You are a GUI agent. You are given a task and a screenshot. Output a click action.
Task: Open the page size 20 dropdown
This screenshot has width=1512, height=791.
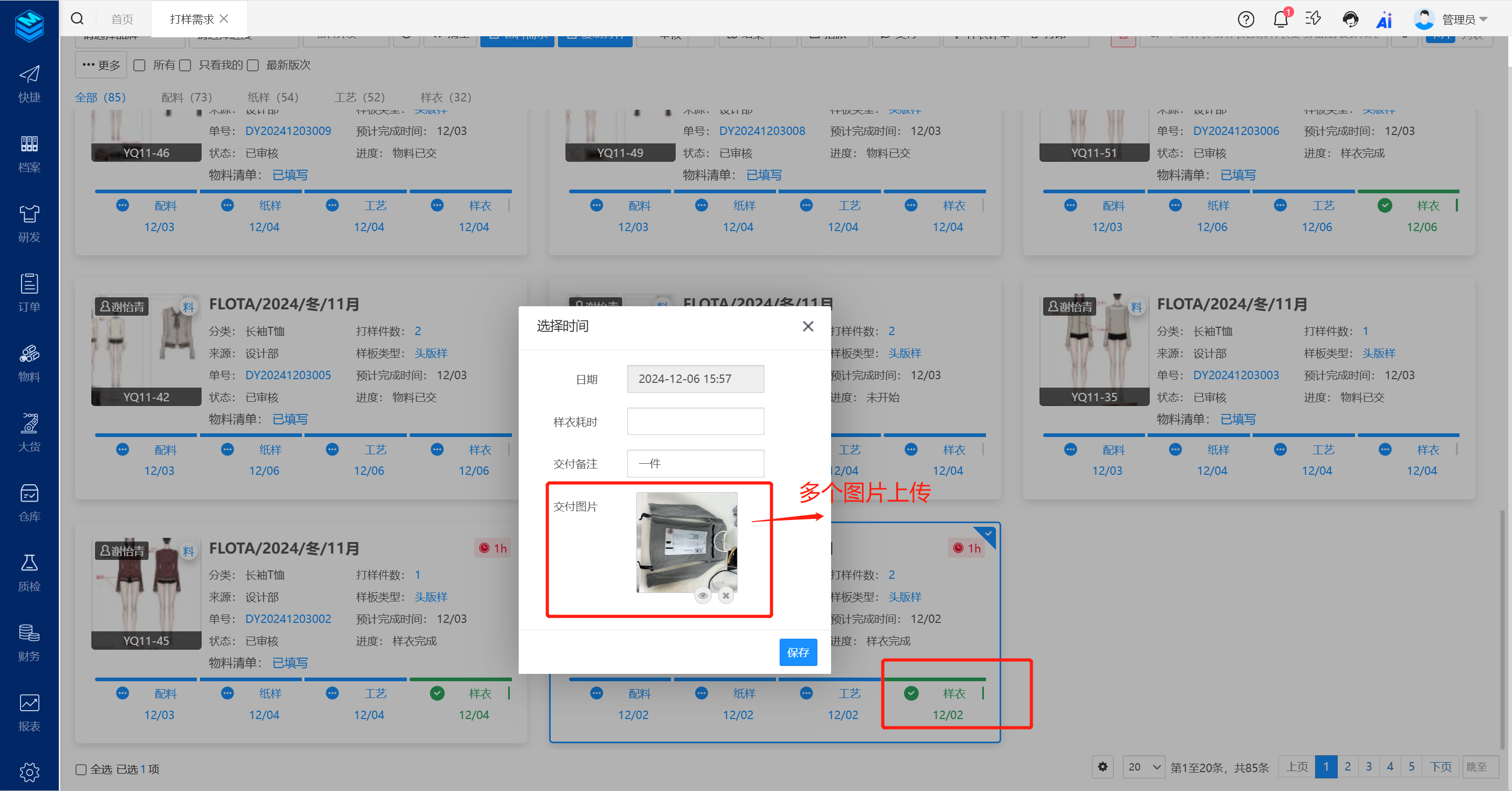pyautogui.click(x=1143, y=767)
